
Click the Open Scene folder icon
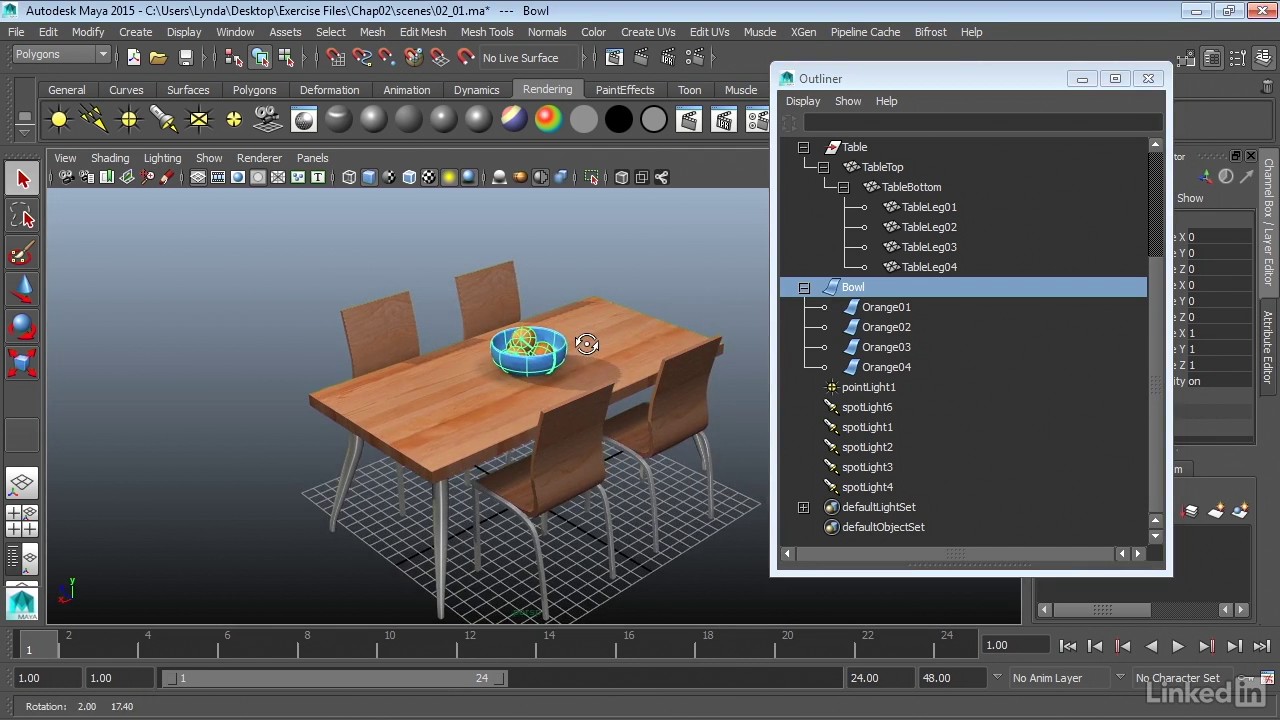tap(158, 58)
